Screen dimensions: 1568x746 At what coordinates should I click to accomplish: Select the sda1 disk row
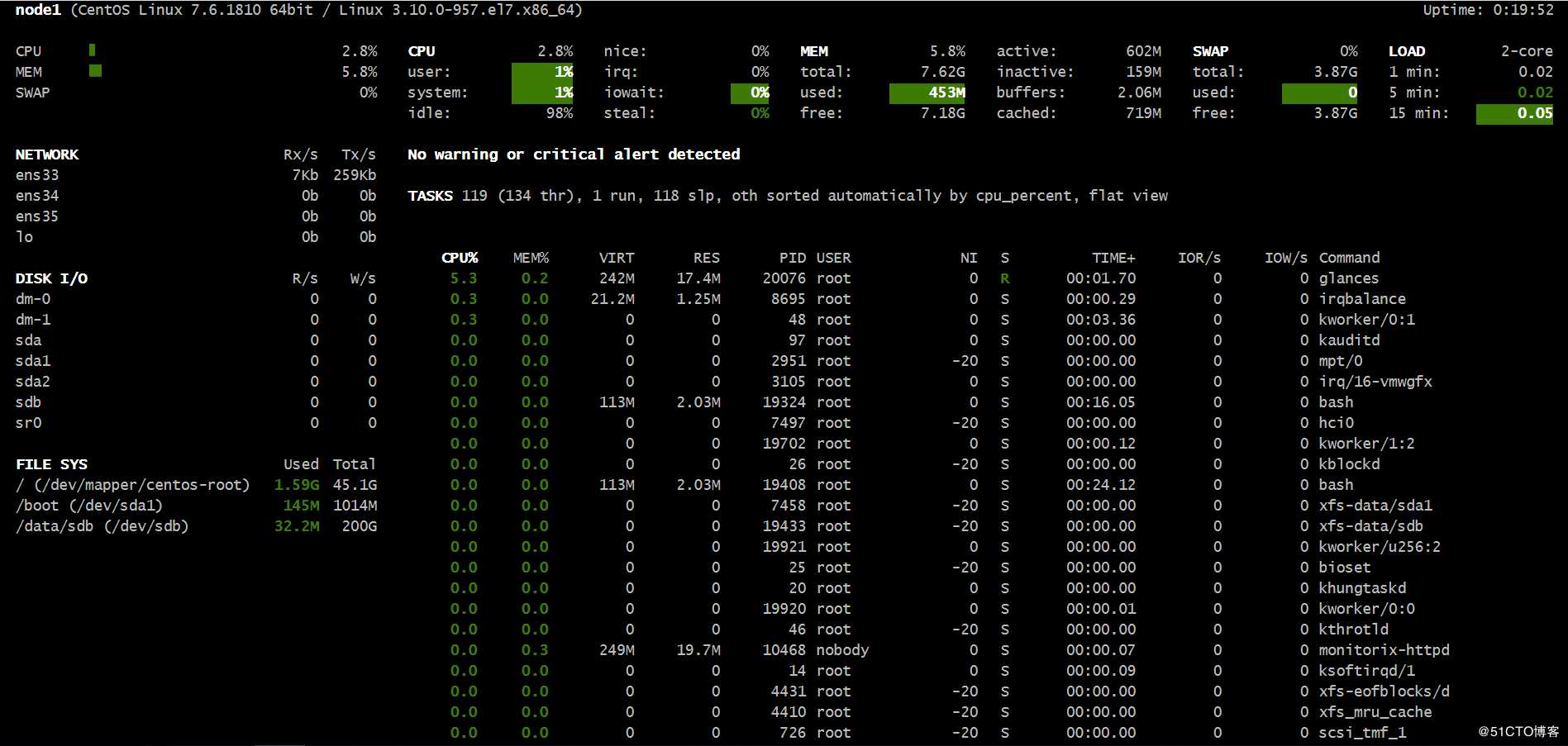(x=196, y=361)
